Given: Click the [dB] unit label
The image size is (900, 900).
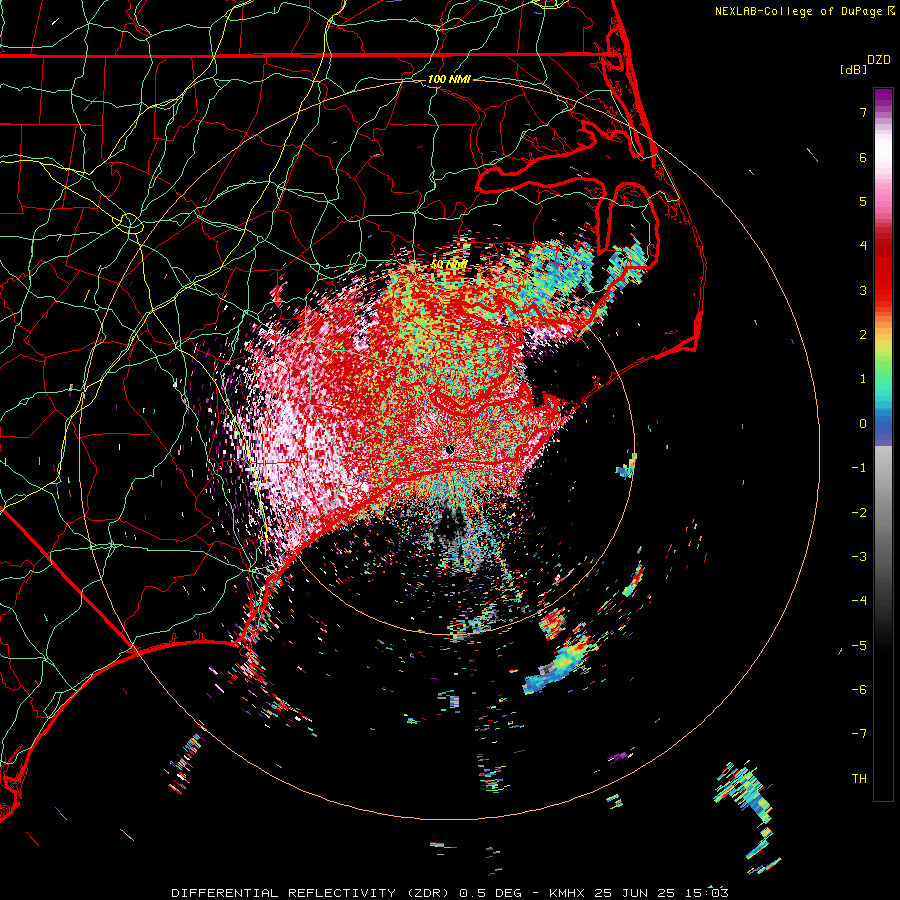Looking at the screenshot, I should click(853, 69).
